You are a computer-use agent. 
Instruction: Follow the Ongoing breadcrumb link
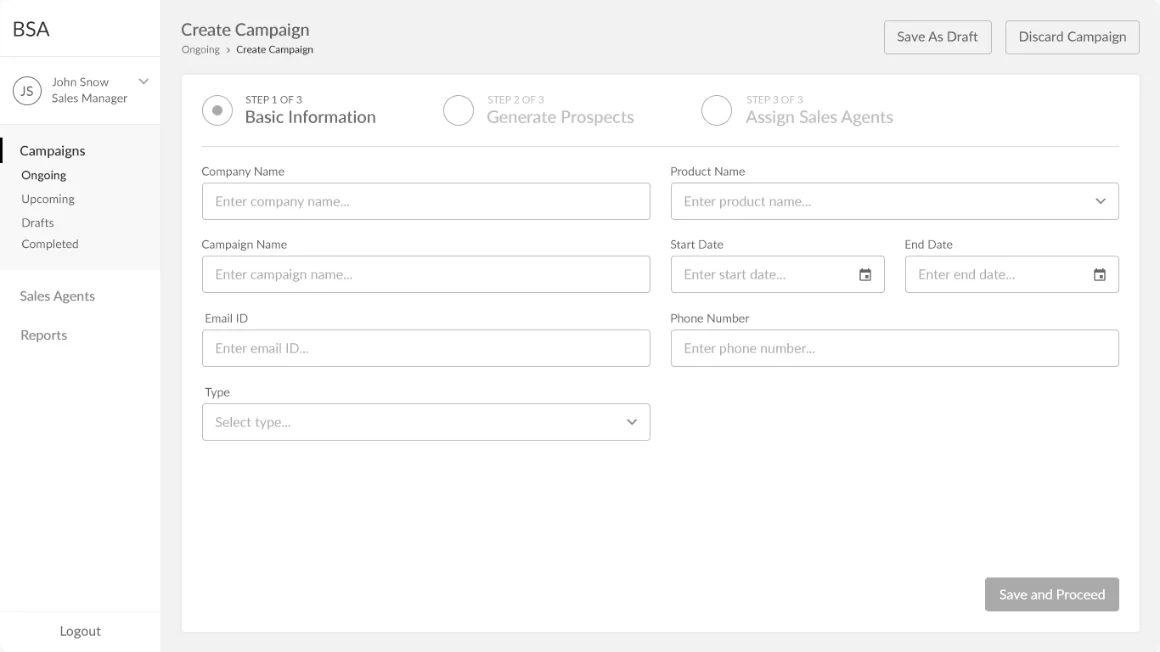[200, 50]
